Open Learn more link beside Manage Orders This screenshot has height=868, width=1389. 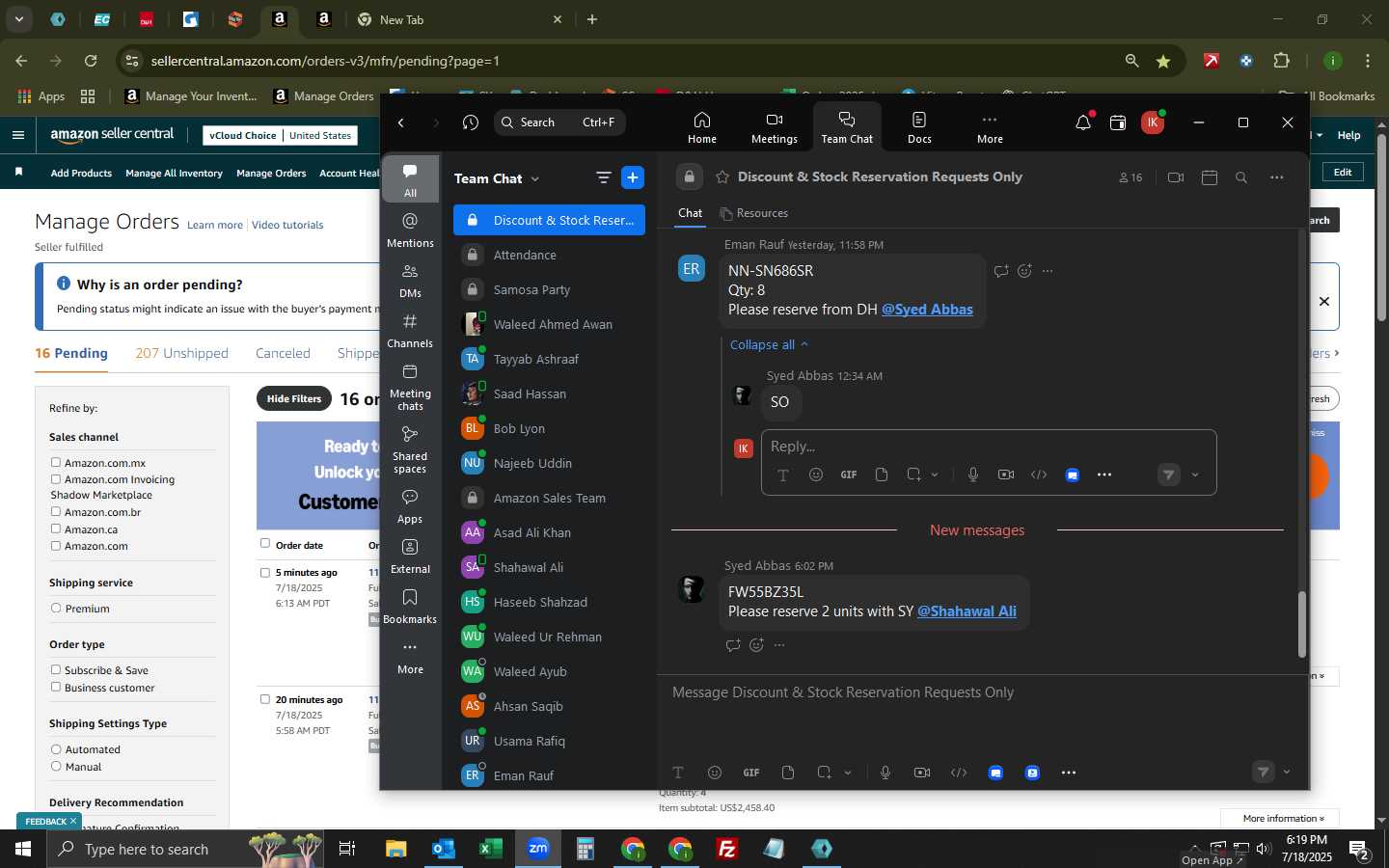click(215, 225)
